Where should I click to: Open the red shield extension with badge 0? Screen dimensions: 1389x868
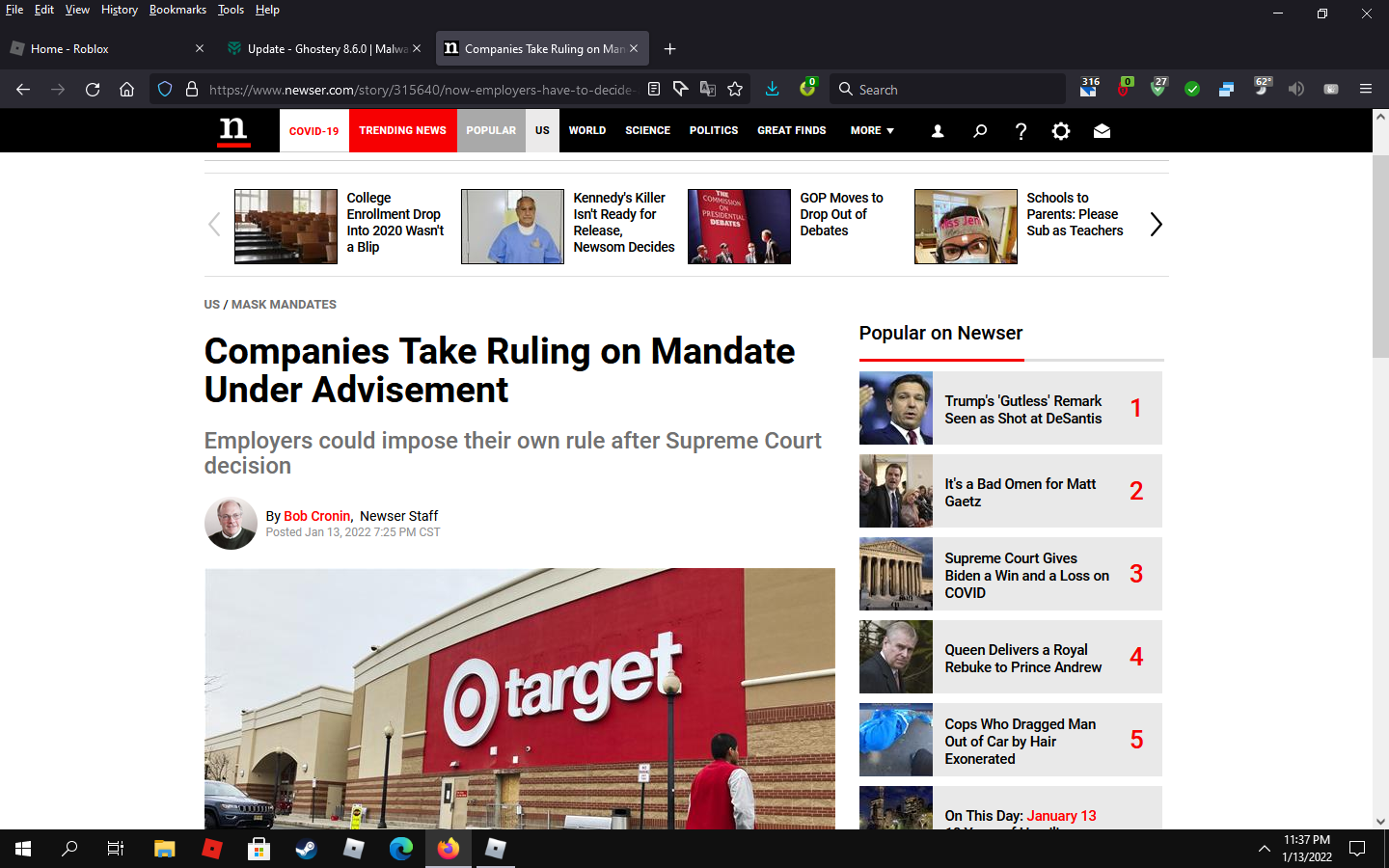1125,89
